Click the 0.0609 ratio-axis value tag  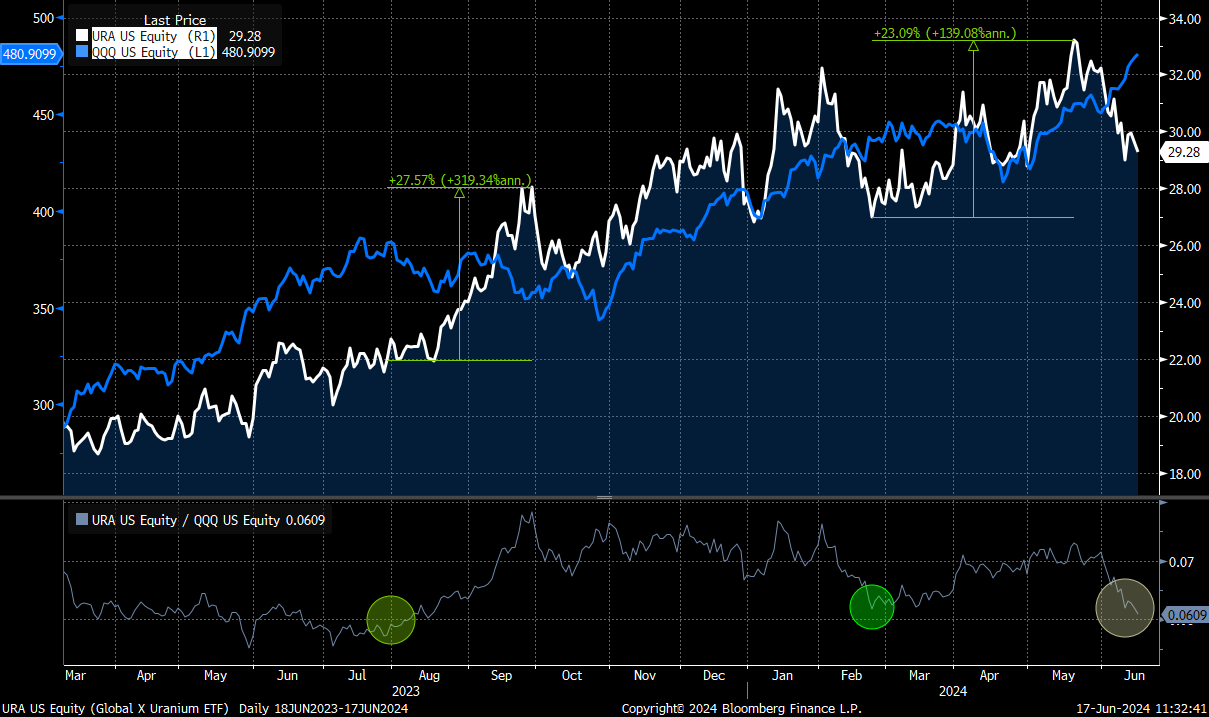(1188, 615)
